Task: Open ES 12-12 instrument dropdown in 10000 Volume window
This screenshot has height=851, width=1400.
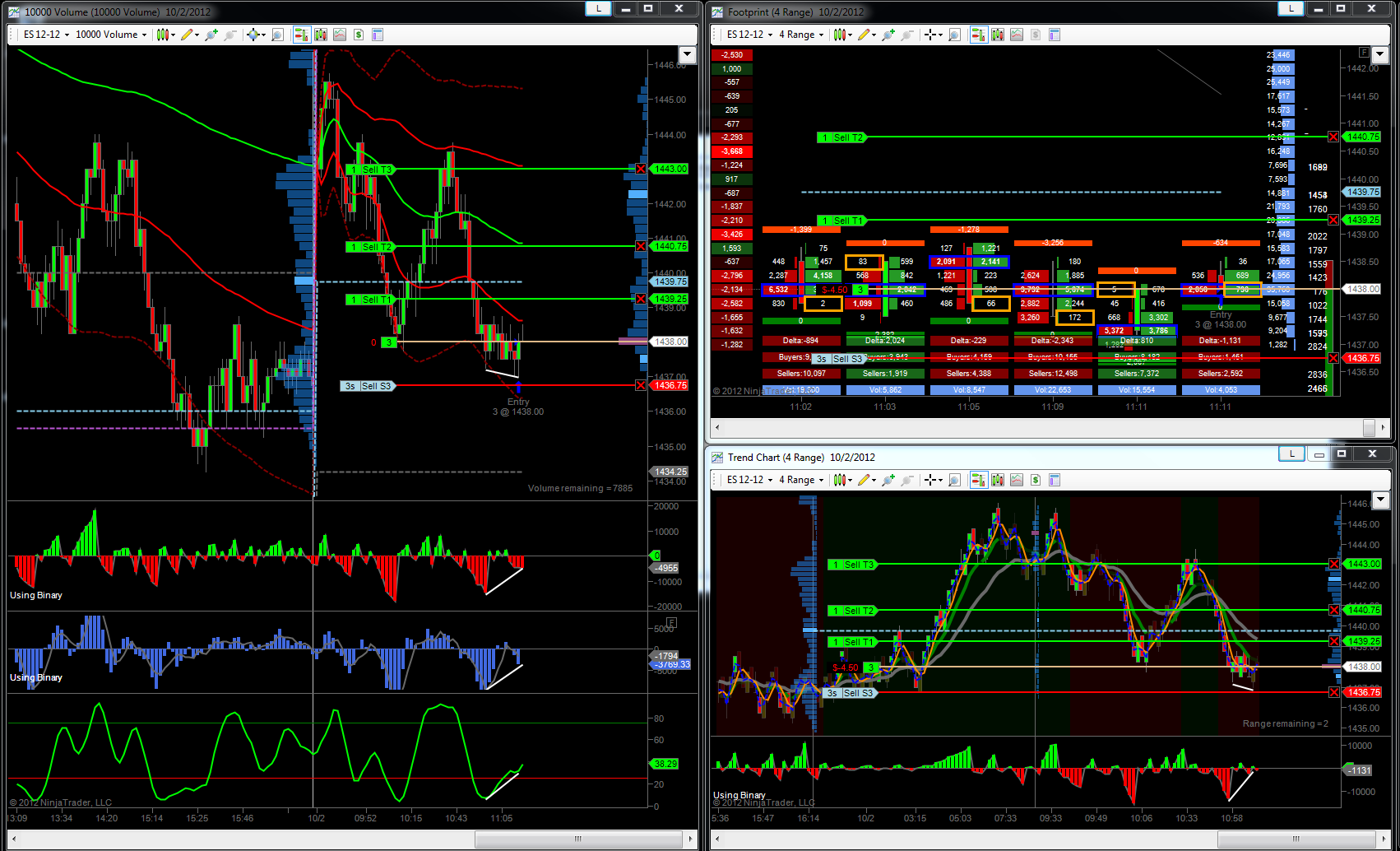Action: coord(46,35)
